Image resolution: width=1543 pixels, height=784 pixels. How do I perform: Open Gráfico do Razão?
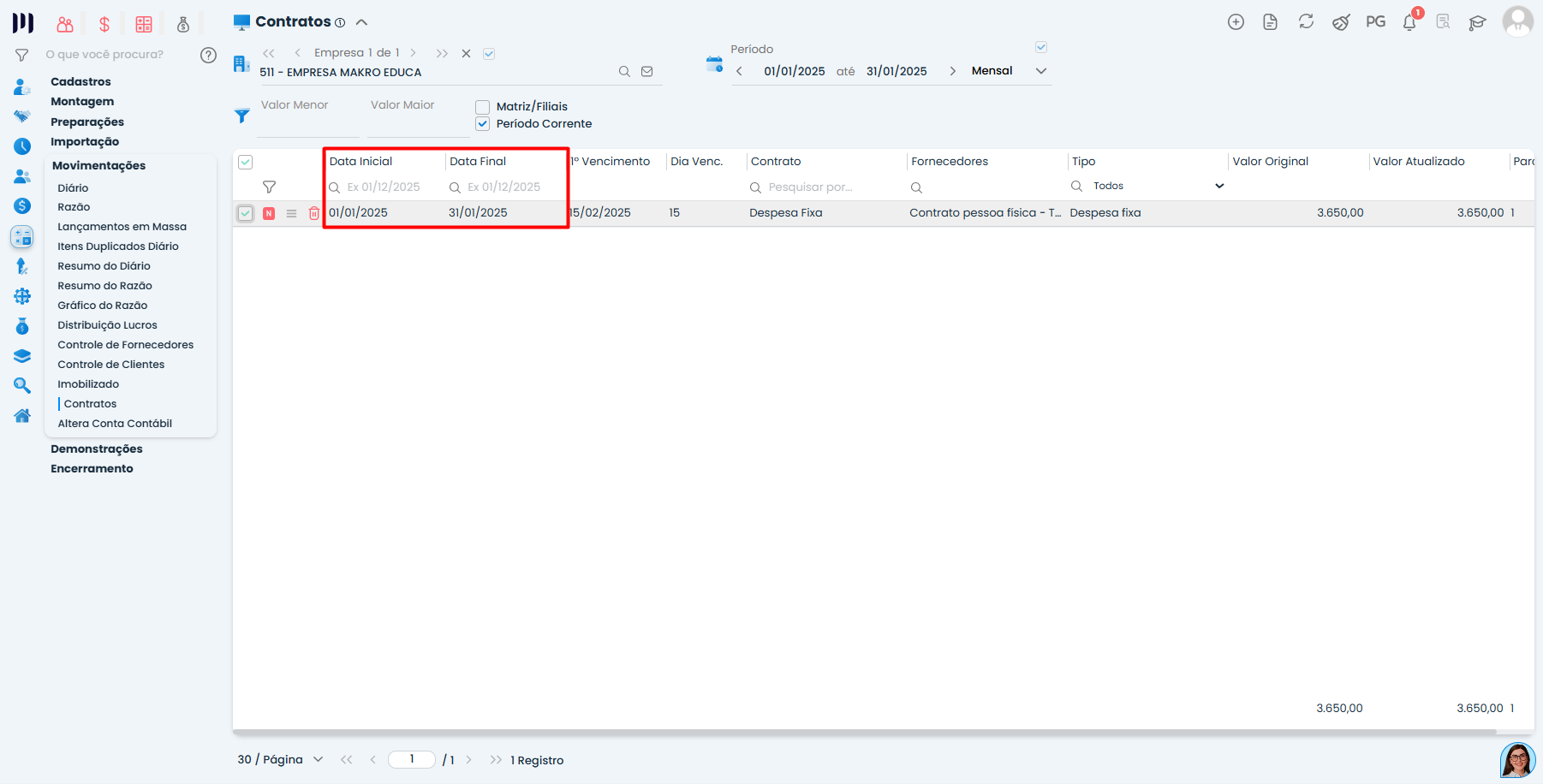click(102, 306)
